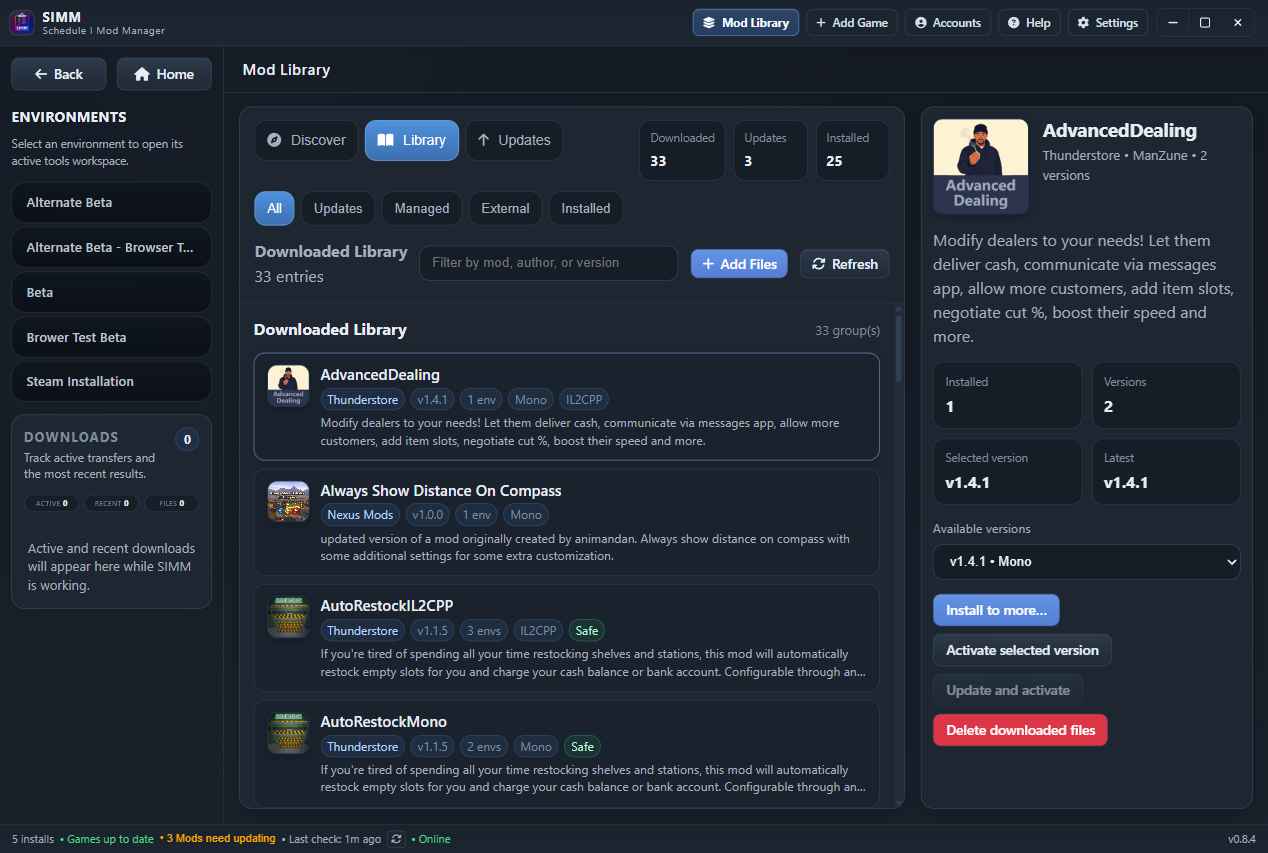Click AutoRestockMono mod thumbnail

288,733
